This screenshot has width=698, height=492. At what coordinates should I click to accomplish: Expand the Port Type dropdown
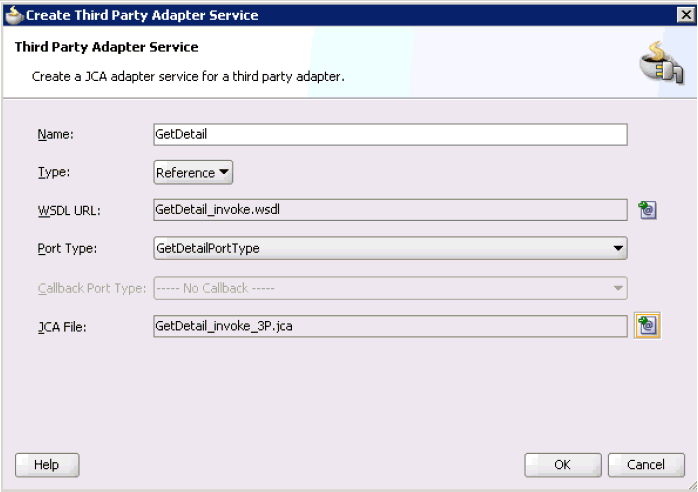tap(390, 248)
